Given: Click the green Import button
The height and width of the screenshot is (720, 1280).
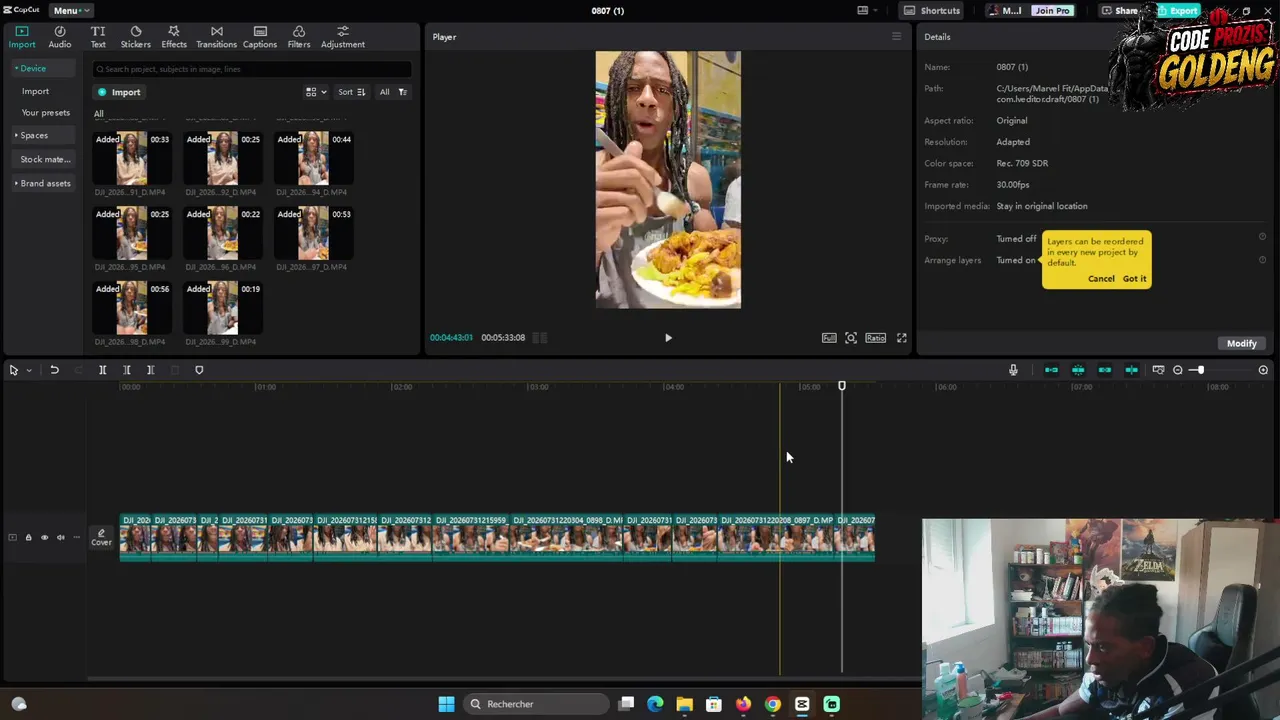Looking at the screenshot, I should (x=119, y=92).
